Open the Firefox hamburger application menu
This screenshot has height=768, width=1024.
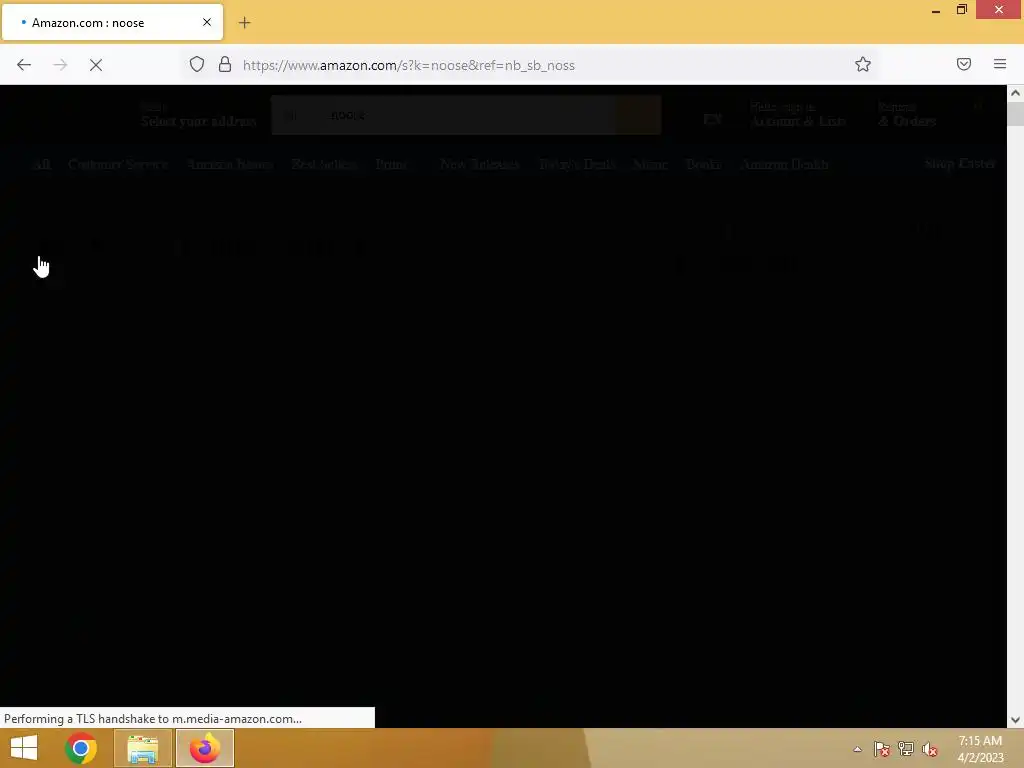point(1000,64)
